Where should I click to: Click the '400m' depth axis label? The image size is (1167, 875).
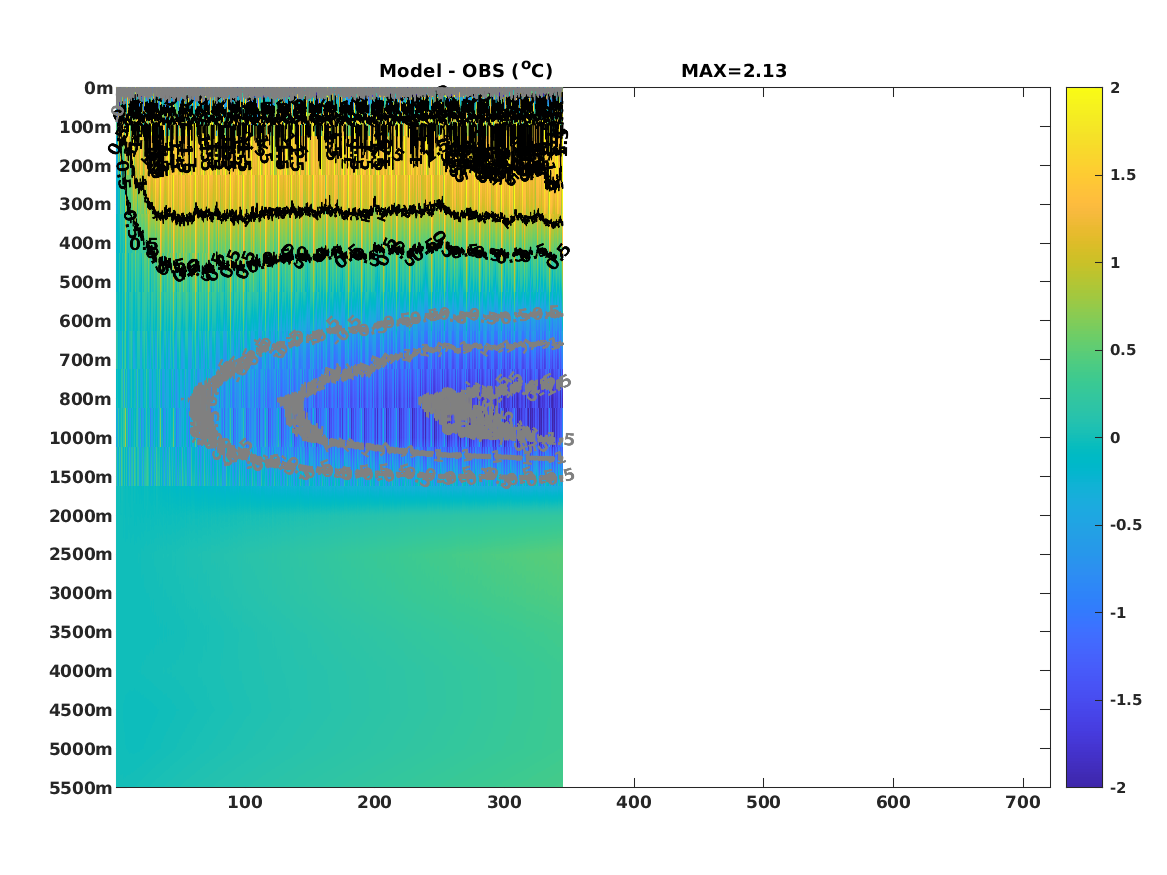tap(86, 243)
